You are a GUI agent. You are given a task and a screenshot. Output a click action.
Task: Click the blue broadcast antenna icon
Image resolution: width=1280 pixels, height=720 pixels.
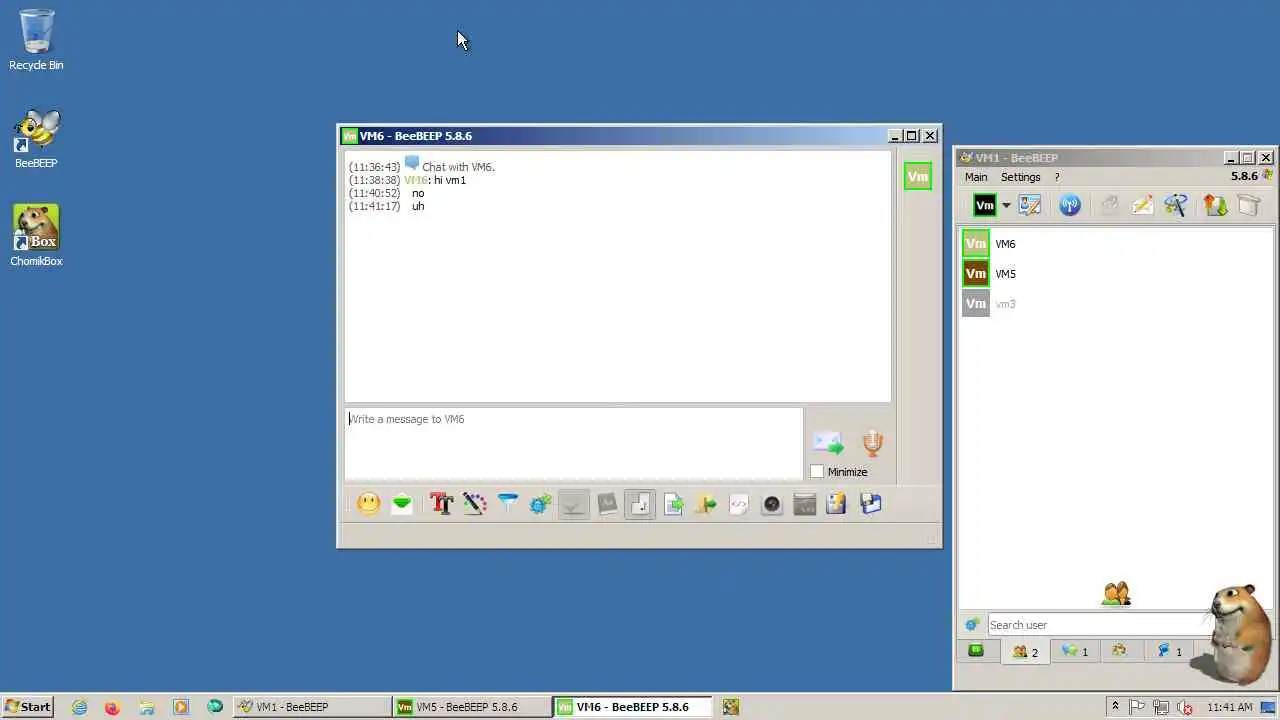pyautogui.click(x=1070, y=205)
